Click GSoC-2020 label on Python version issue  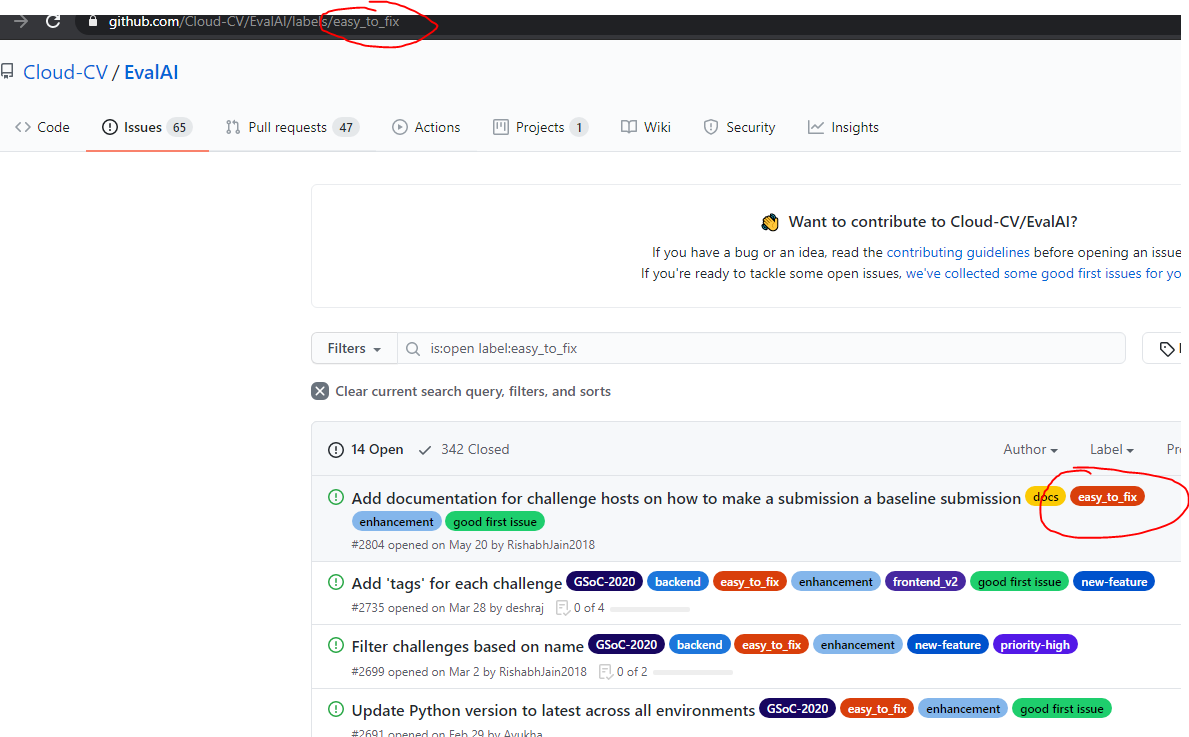797,708
